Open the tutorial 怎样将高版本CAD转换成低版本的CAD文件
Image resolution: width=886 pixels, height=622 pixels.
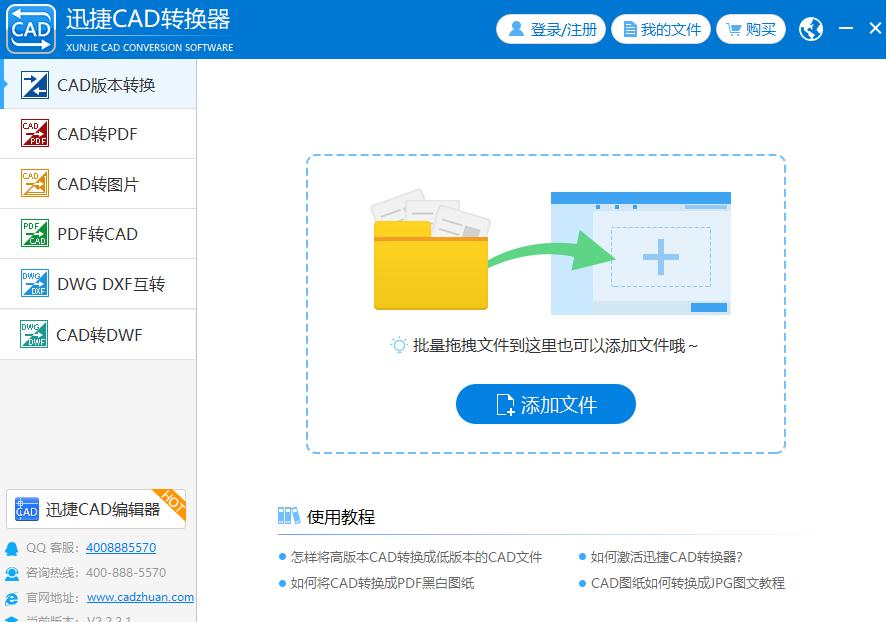coord(414,559)
